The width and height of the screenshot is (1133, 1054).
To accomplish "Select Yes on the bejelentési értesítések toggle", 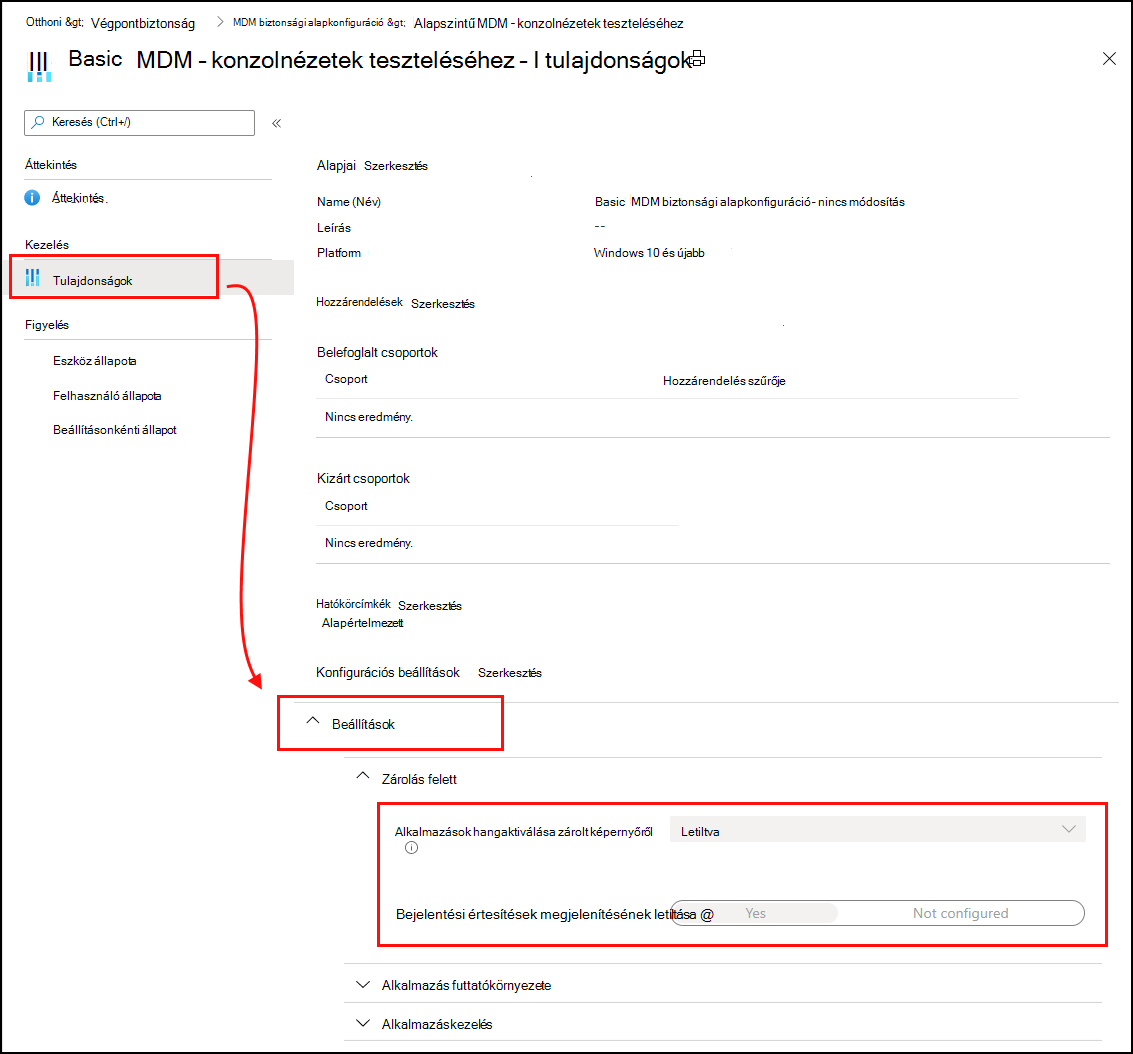I will click(x=755, y=913).
